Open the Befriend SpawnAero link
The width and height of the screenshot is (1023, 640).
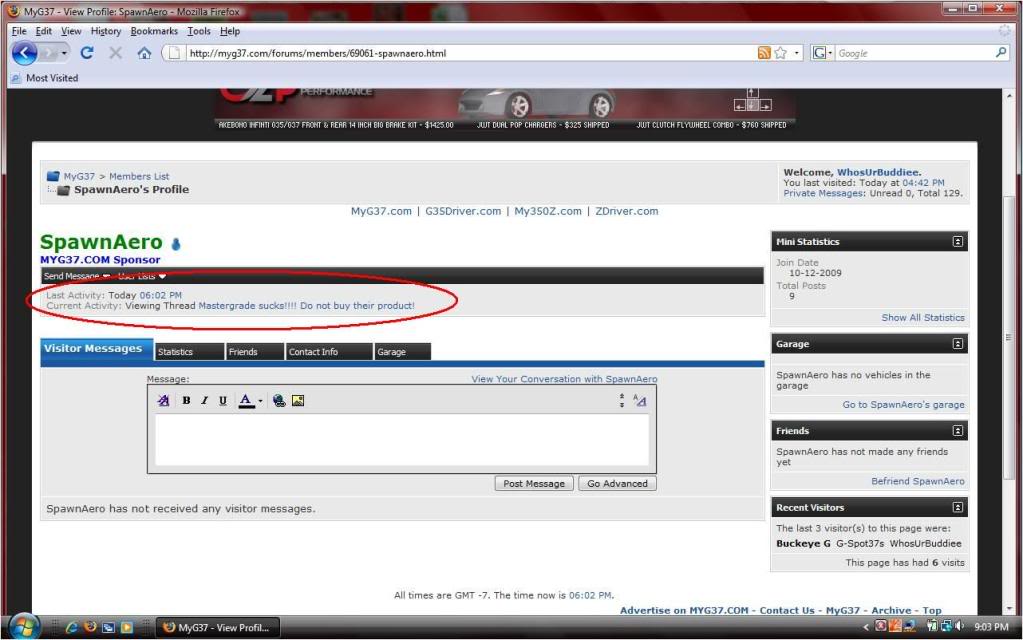(x=917, y=481)
